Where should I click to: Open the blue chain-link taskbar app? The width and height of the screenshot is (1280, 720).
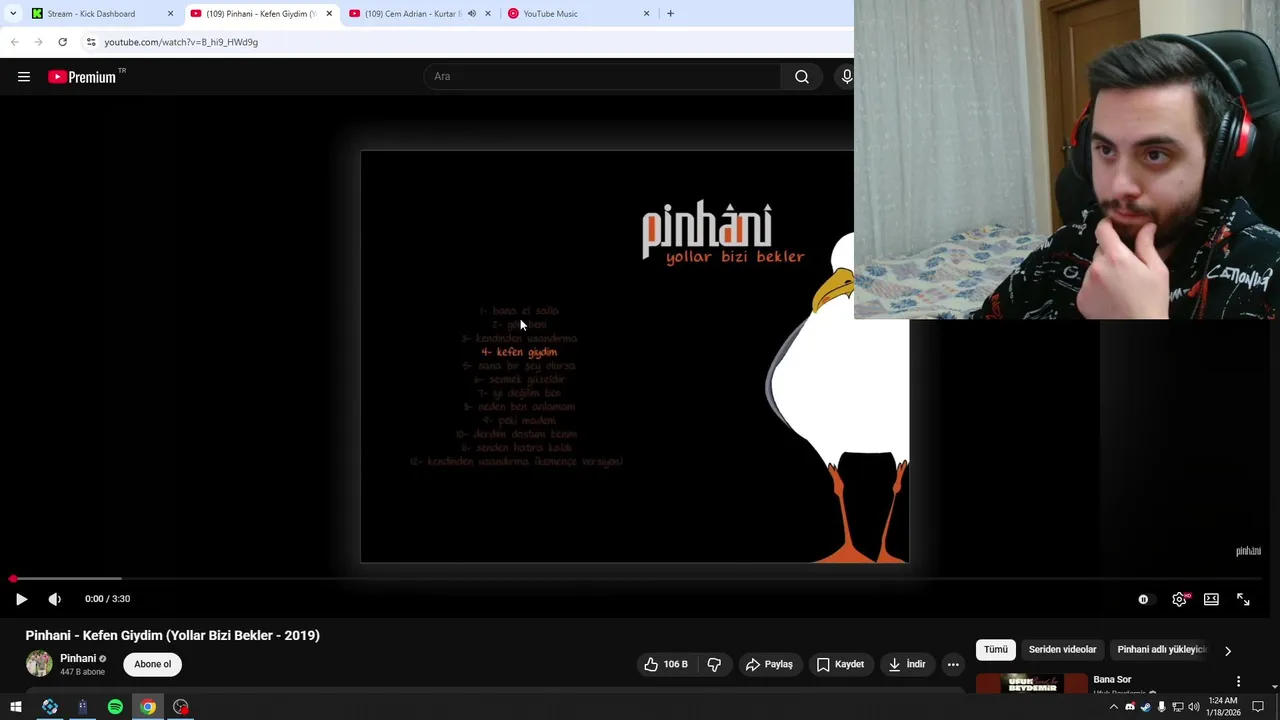(50, 707)
